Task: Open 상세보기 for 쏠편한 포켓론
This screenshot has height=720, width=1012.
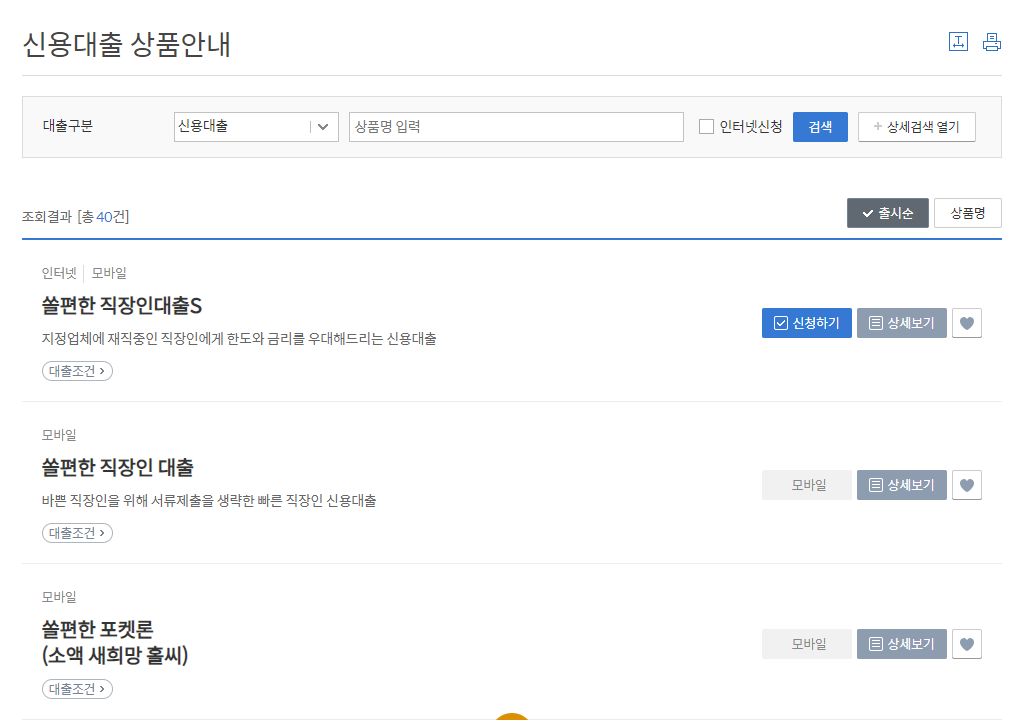Action: tap(902, 644)
